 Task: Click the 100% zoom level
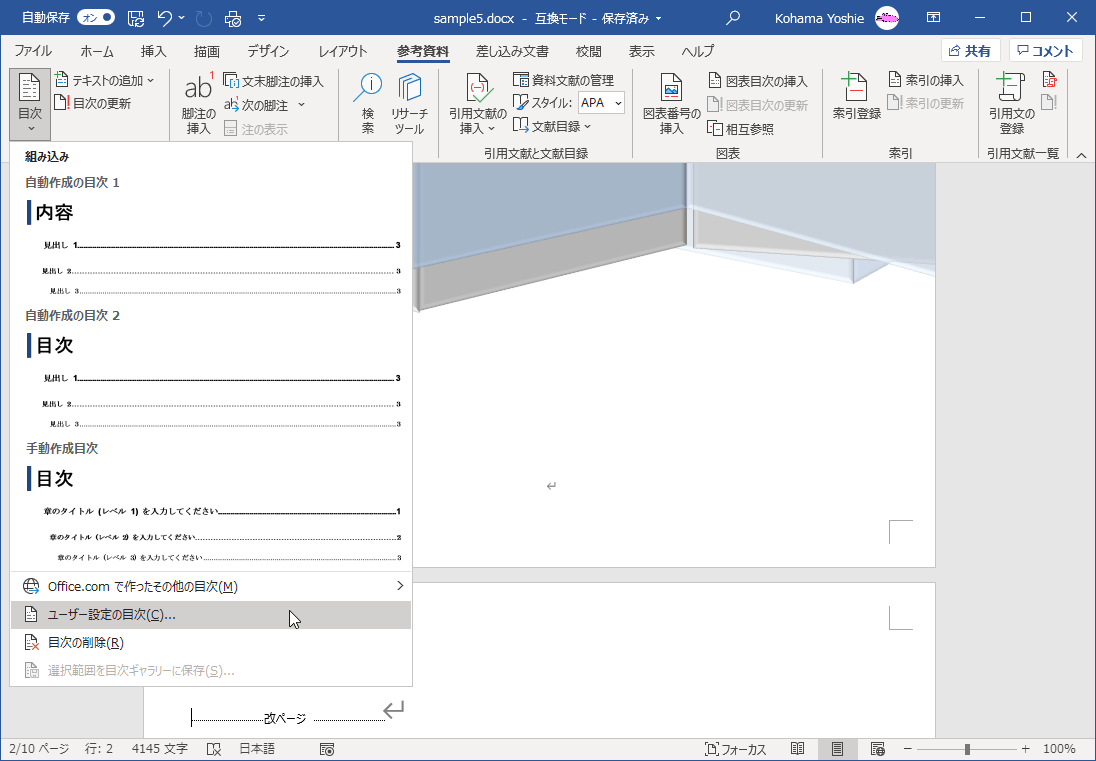(1059, 749)
